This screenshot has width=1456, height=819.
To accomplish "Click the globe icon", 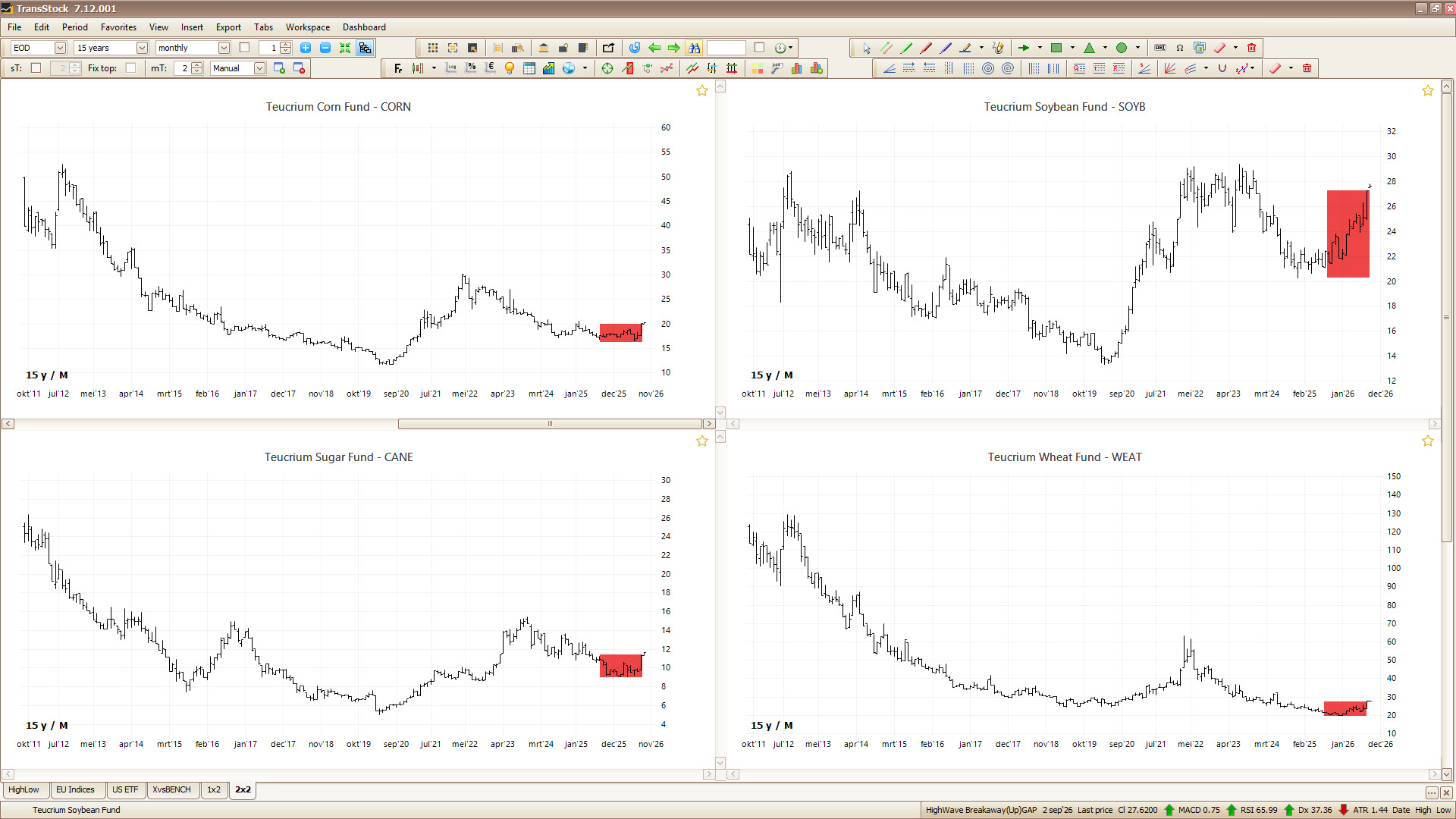I will point(569,68).
